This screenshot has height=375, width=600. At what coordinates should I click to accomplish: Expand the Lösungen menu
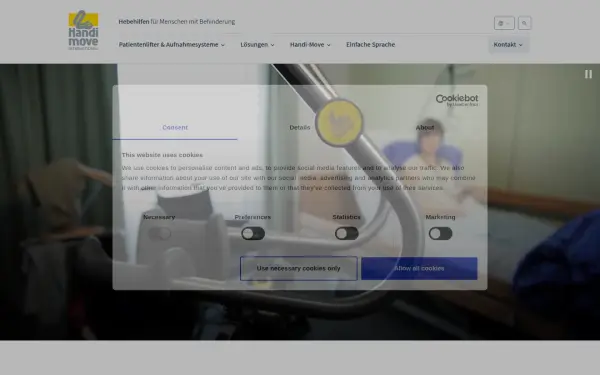pyautogui.click(x=258, y=45)
